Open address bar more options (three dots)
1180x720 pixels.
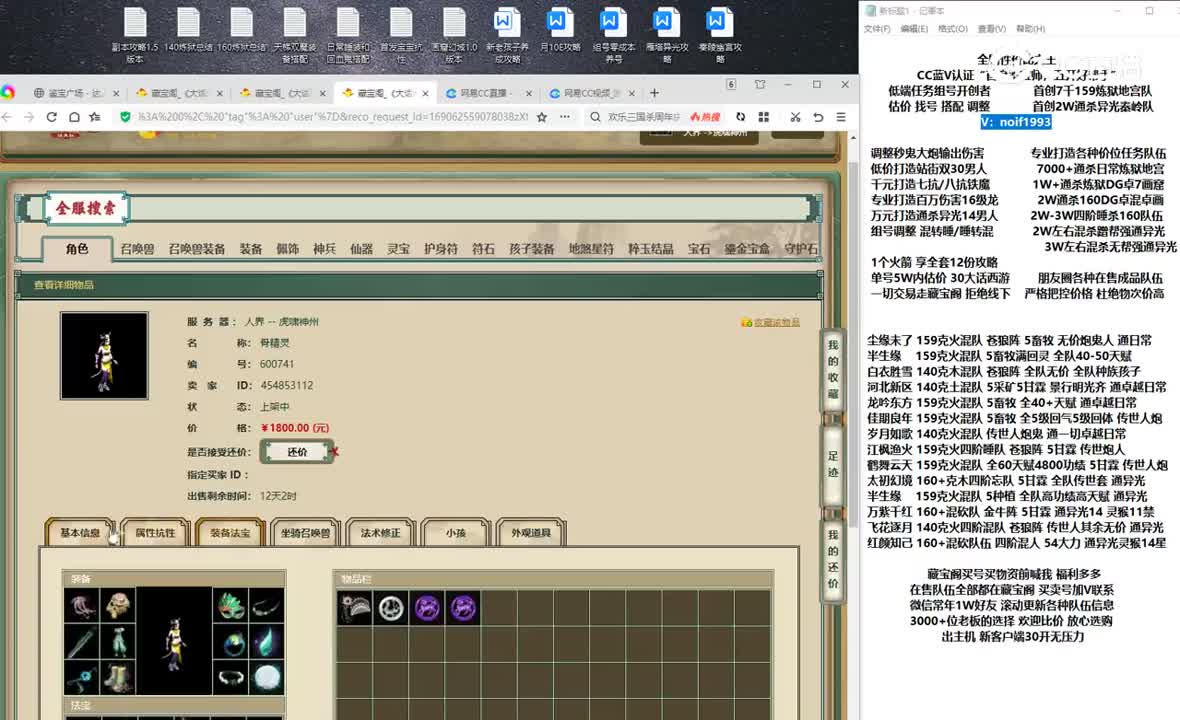tap(564, 117)
